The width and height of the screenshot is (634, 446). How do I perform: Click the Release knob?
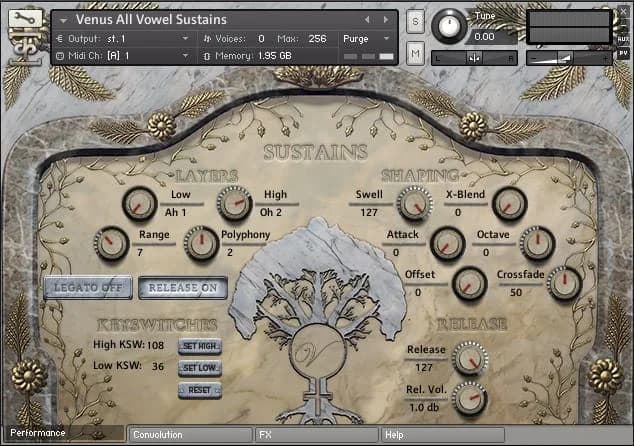tap(467, 357)
